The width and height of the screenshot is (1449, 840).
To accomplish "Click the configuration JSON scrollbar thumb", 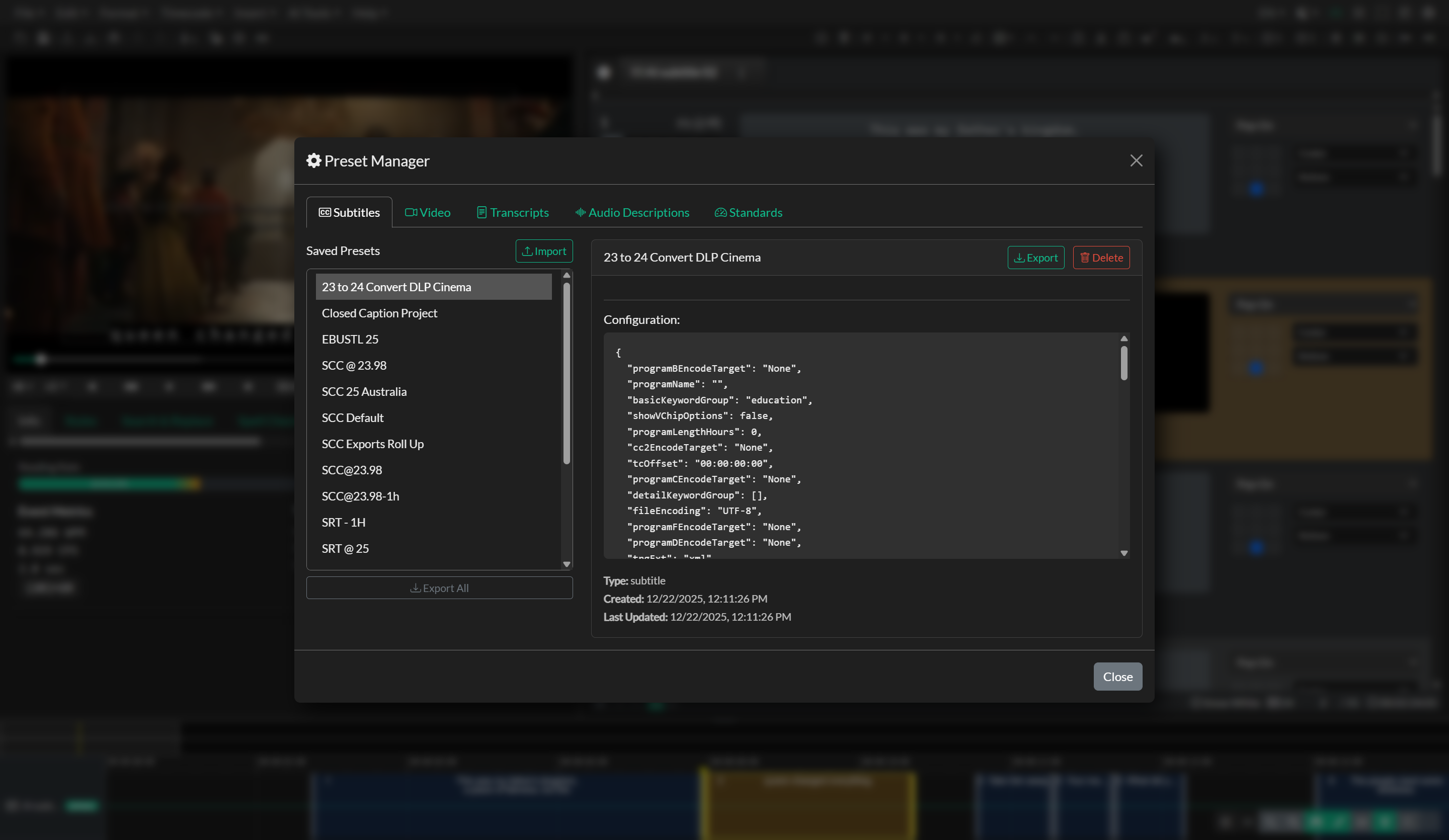I will pyautogui.click(x=1123, y=363).
